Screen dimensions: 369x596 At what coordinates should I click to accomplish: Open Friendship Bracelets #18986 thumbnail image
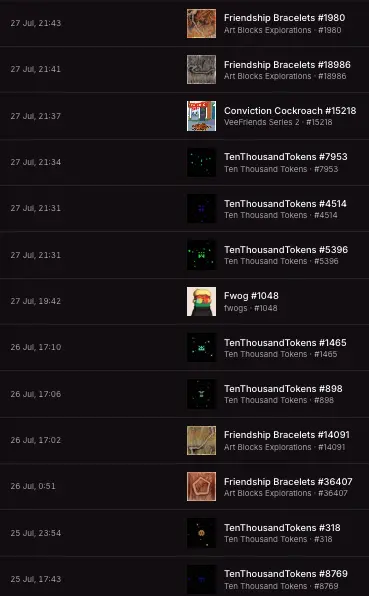point(201,70)
